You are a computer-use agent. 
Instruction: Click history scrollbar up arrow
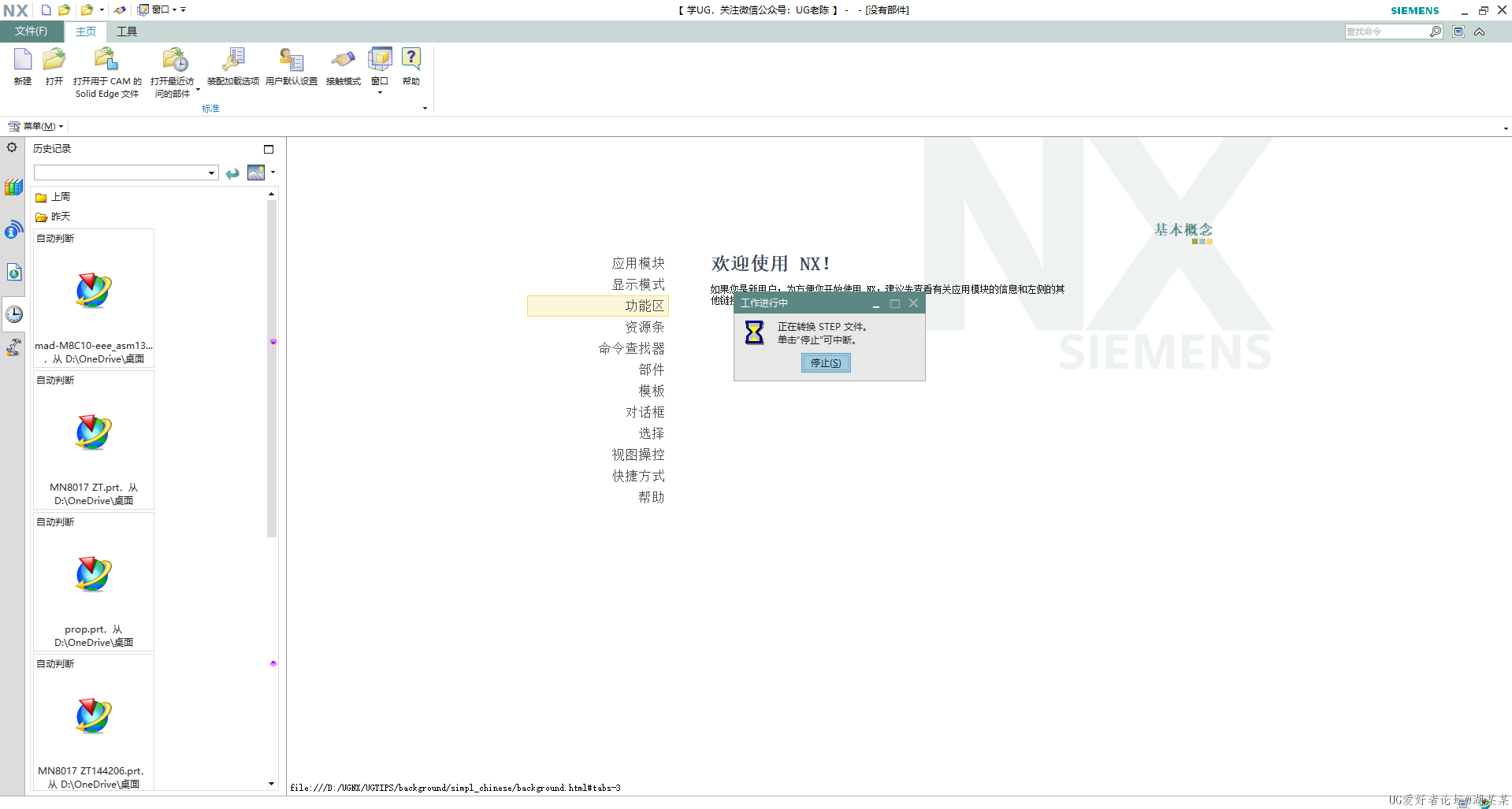[272, 194]
